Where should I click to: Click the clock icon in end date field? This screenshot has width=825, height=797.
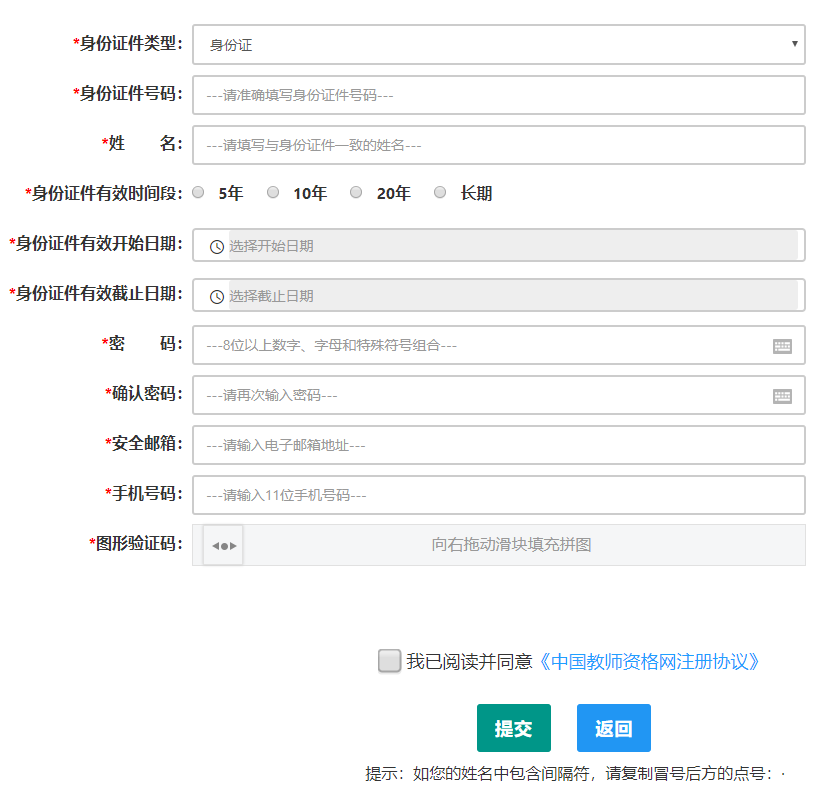pos(216,296)
